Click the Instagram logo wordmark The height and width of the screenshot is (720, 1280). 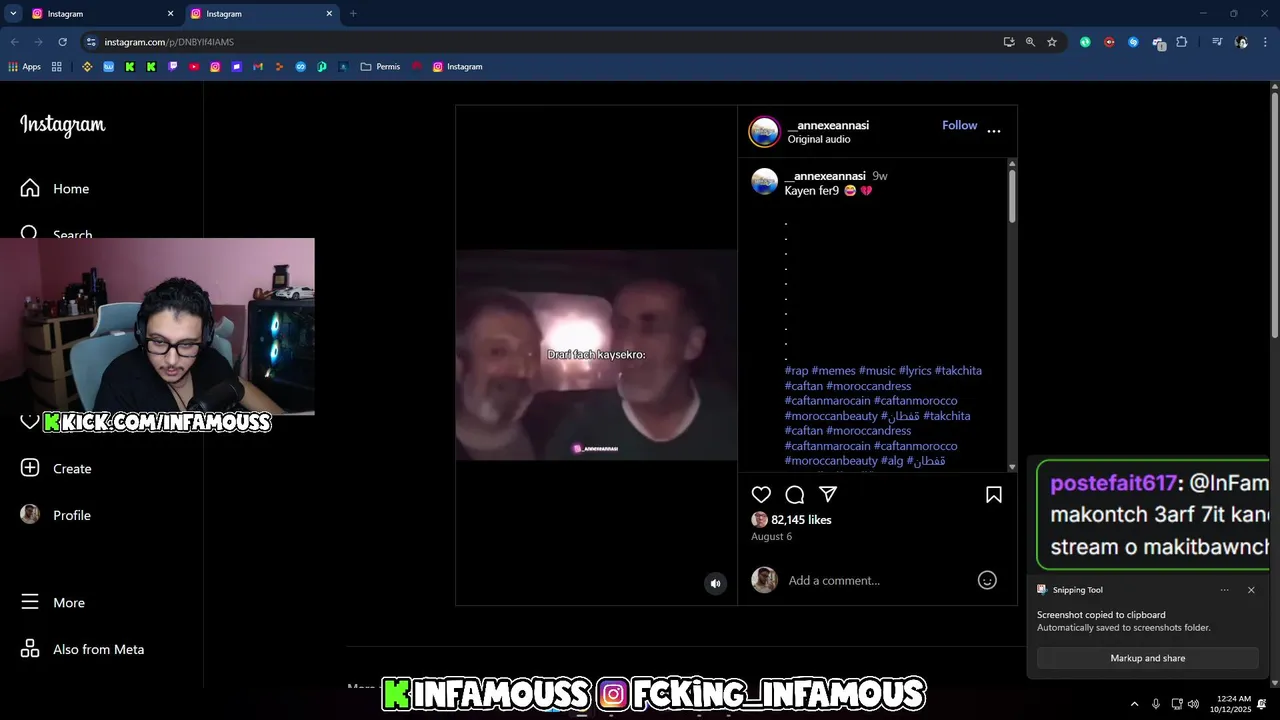(x=62, y=125)
